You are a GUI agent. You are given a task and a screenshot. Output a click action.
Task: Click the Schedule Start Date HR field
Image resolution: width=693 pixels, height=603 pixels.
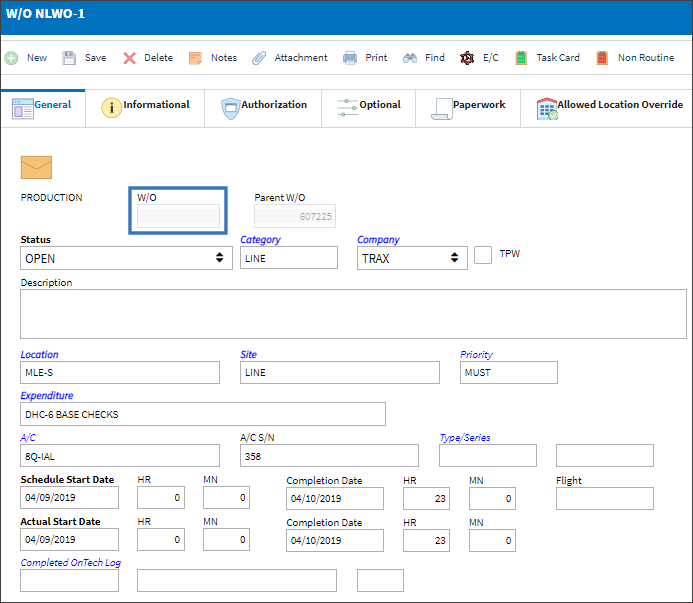click(x=161, y=498)
